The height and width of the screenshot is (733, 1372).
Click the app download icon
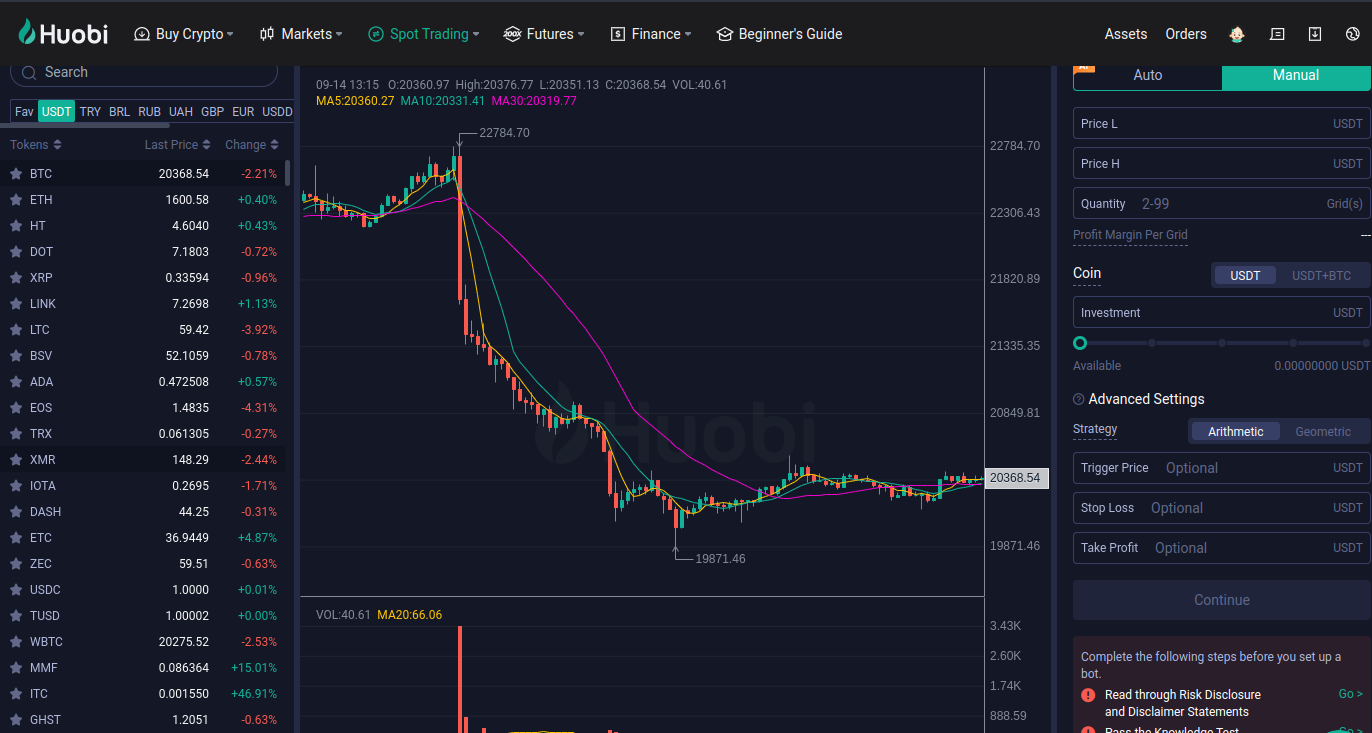tap(1315, 34)
